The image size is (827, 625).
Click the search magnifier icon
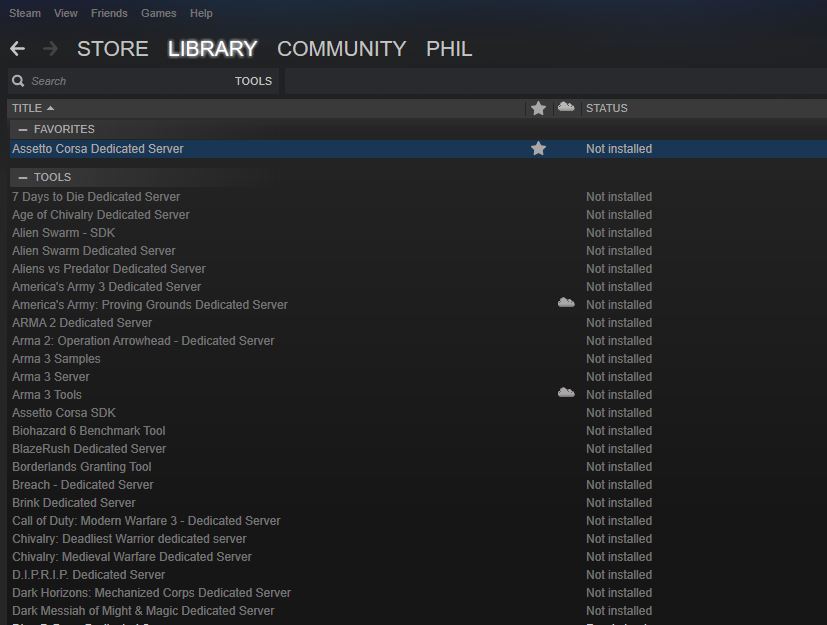[x=18, y=81]
